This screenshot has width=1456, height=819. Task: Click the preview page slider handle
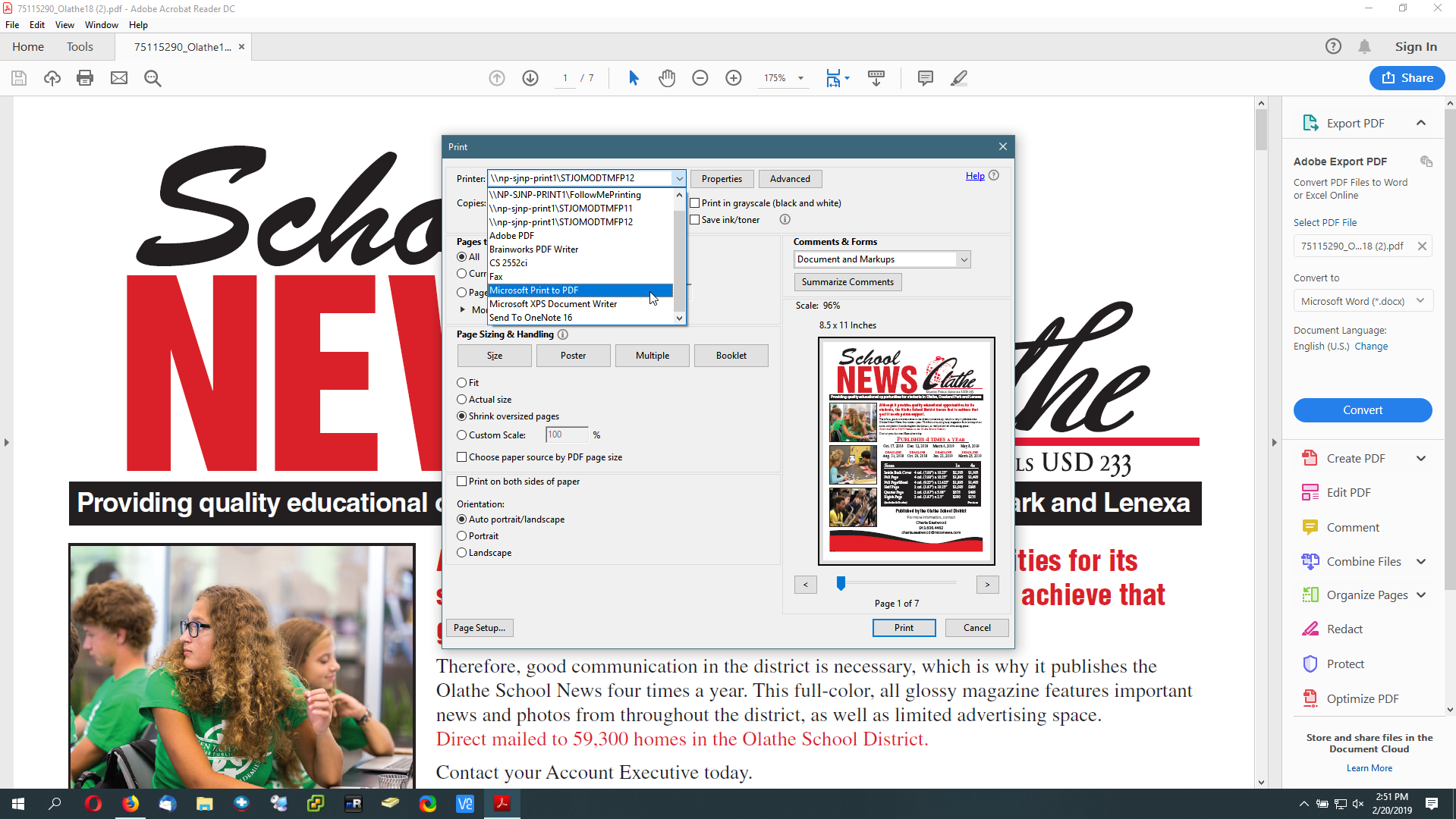(x=841, y=583)
